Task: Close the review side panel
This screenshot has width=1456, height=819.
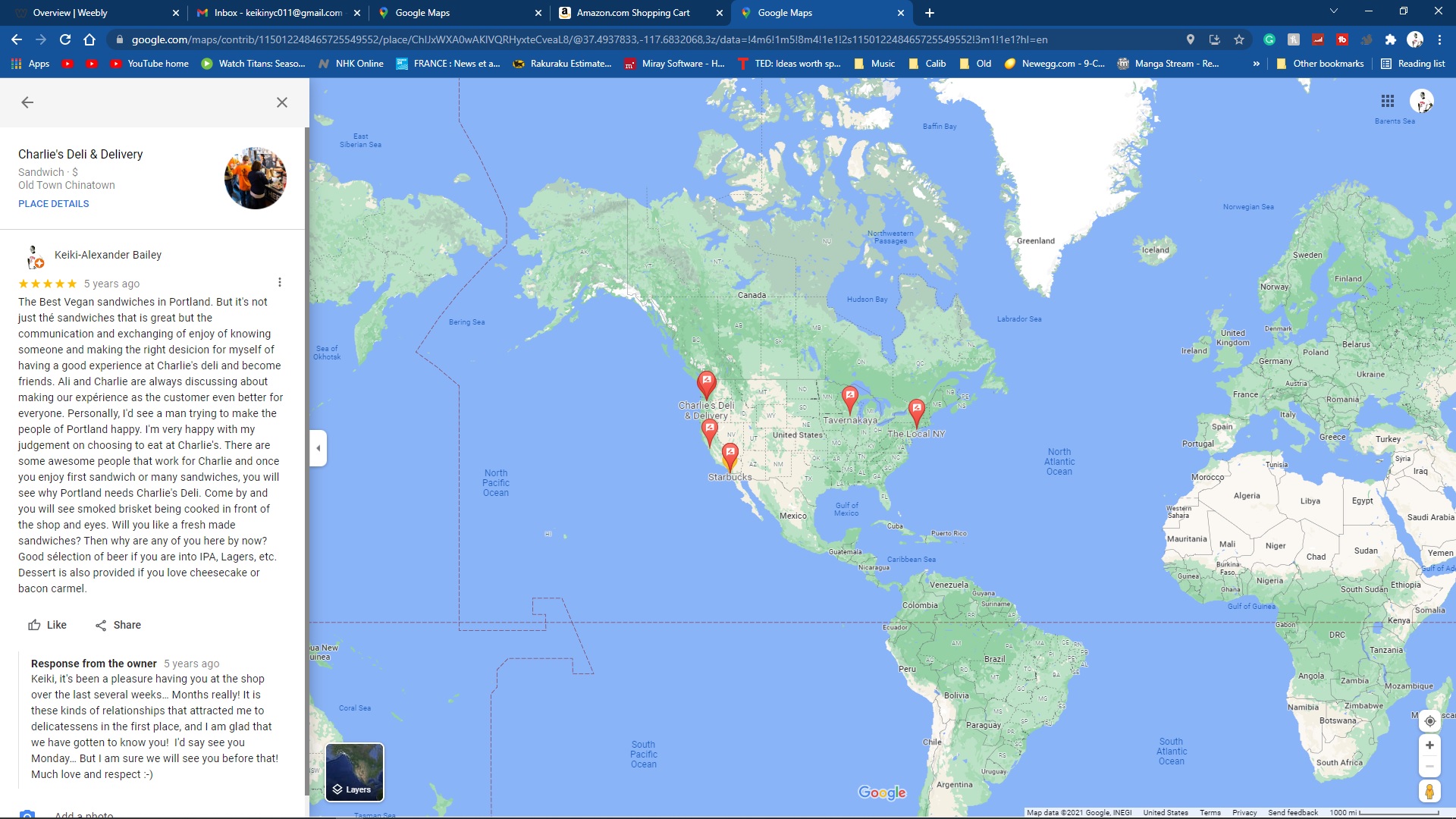Action: tap(282, 102)
